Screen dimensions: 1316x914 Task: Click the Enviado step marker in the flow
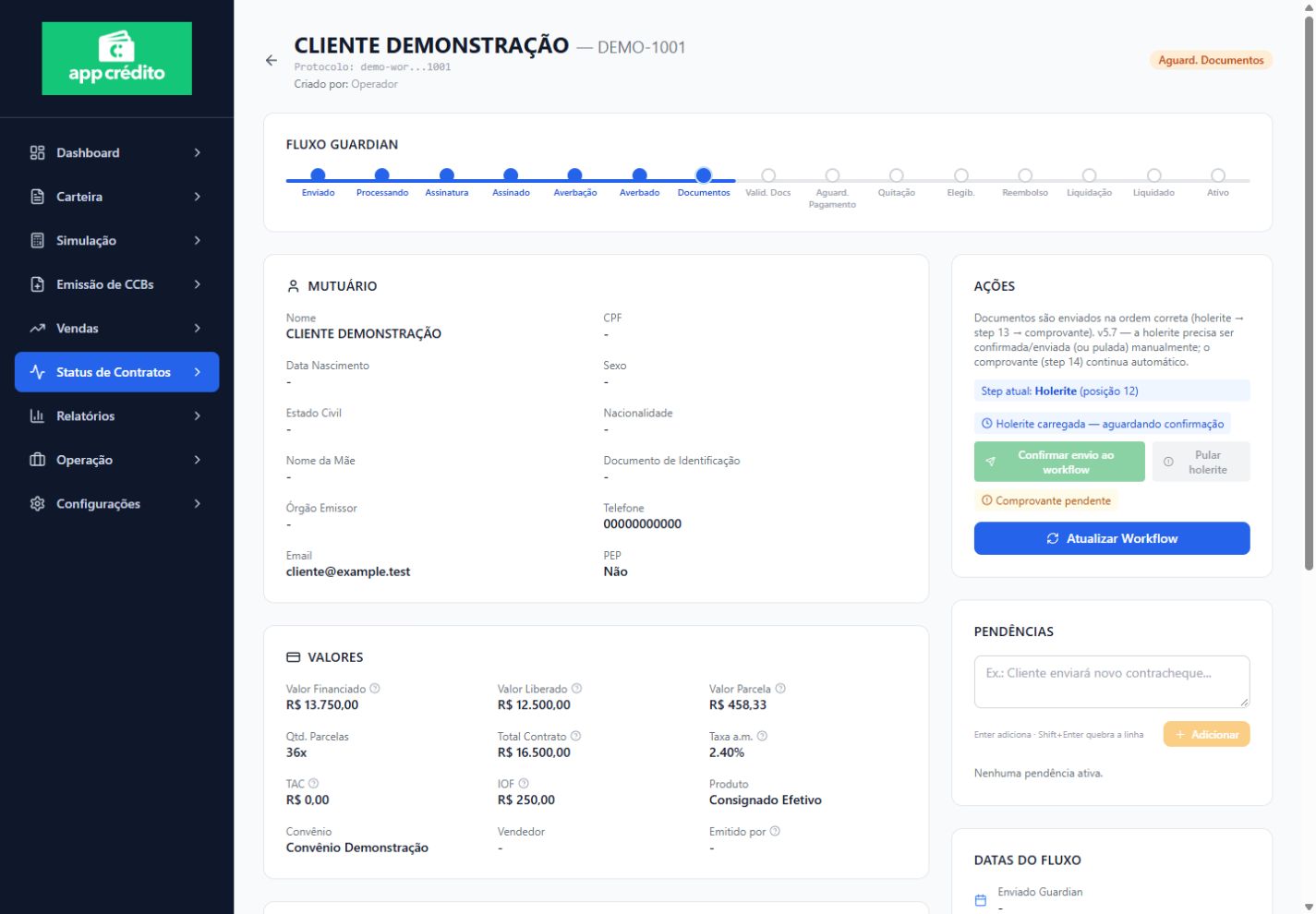(x=318, y=174)
